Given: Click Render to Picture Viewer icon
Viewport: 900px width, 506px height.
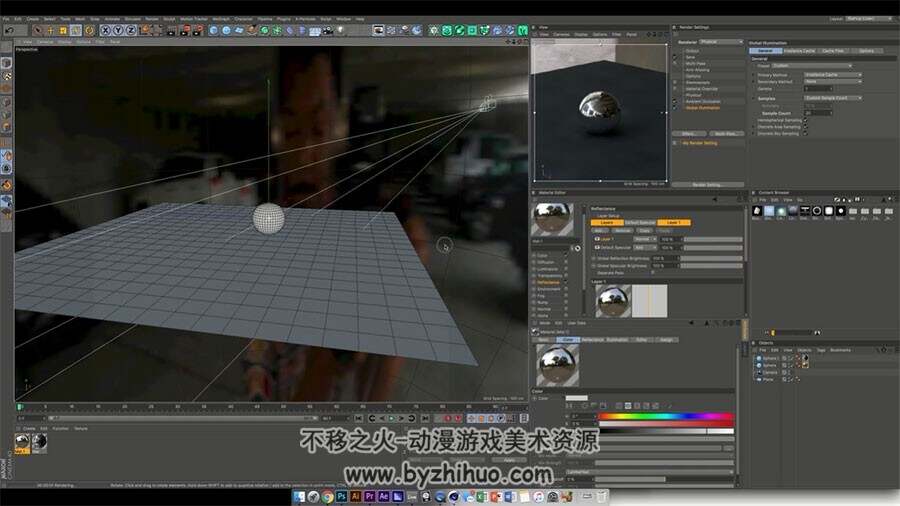Looking at the screenshot, I should pyautogui.click(x=184, y=30).
